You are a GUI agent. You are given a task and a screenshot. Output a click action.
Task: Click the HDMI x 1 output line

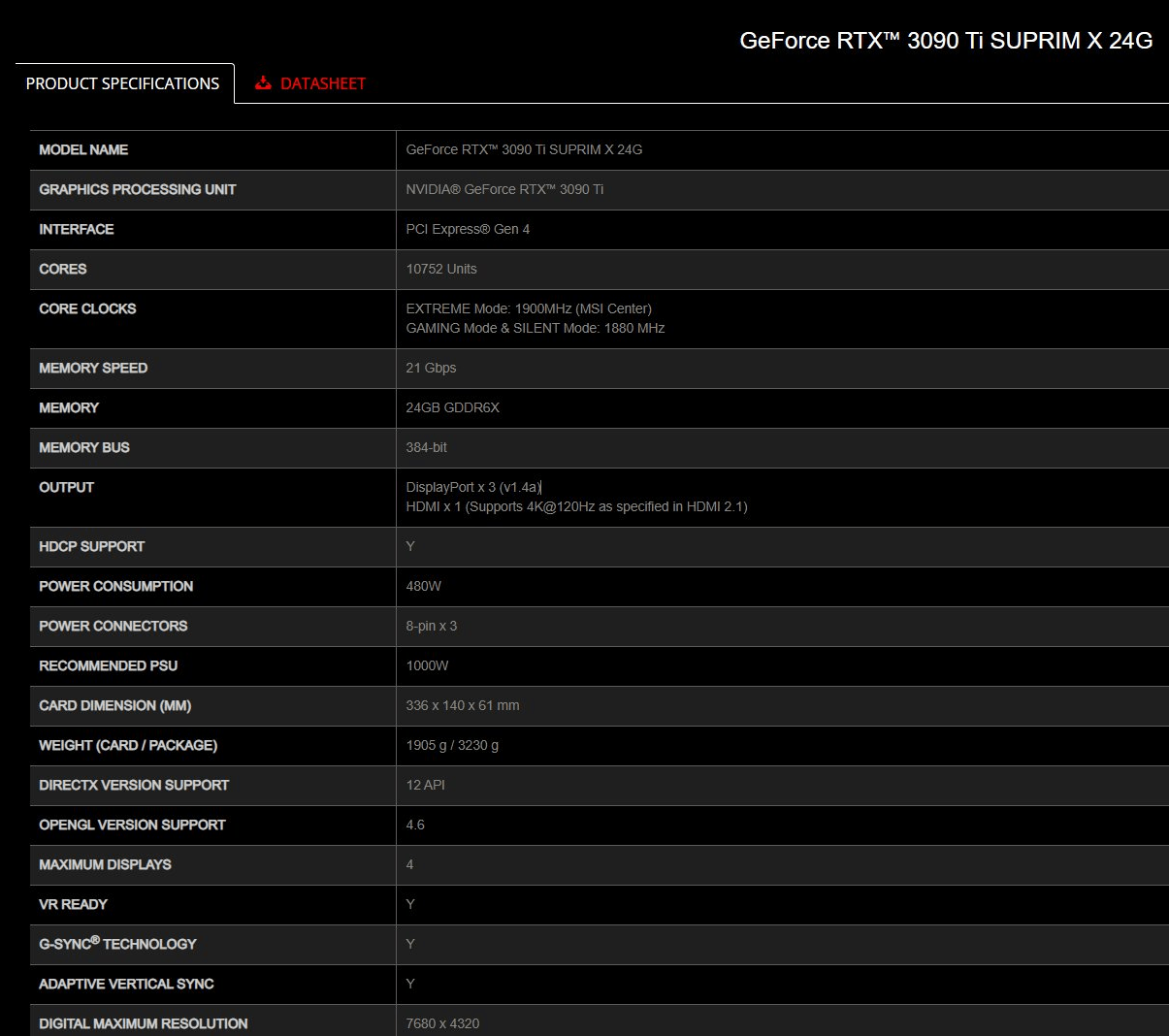point(576,506)
